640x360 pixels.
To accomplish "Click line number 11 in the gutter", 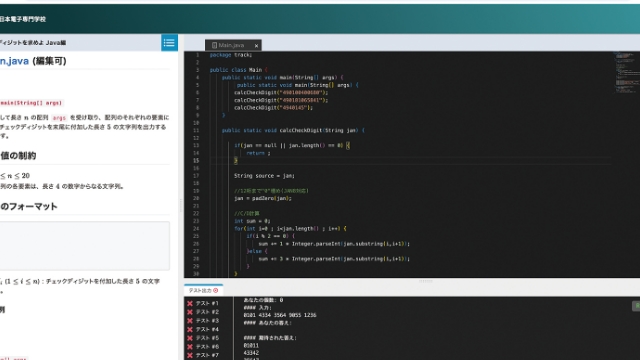I will tap(196, 131).
